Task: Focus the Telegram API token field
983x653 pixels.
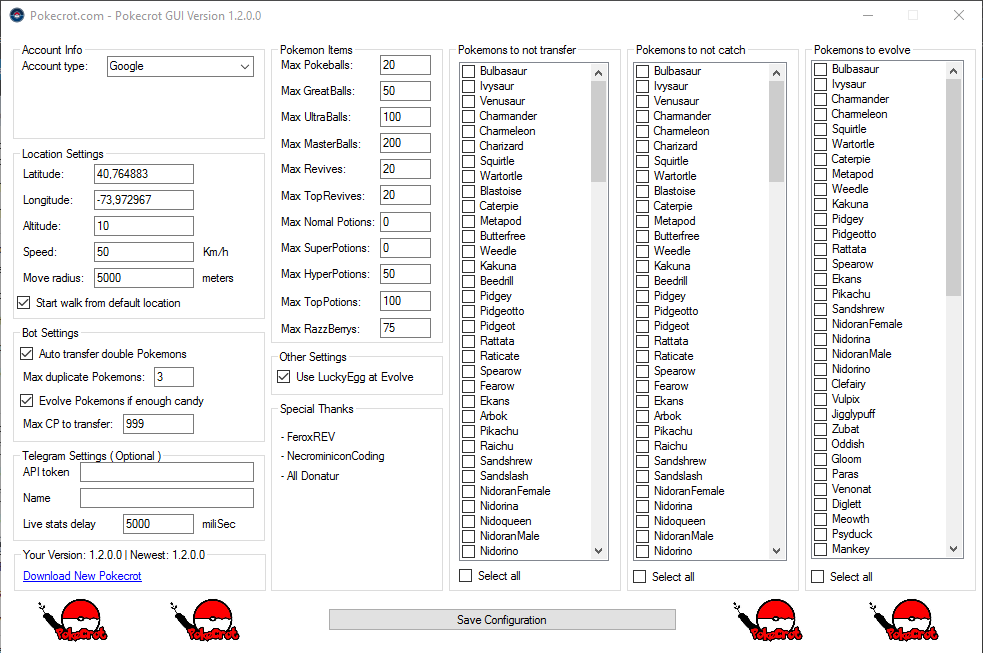Action: 166,472
